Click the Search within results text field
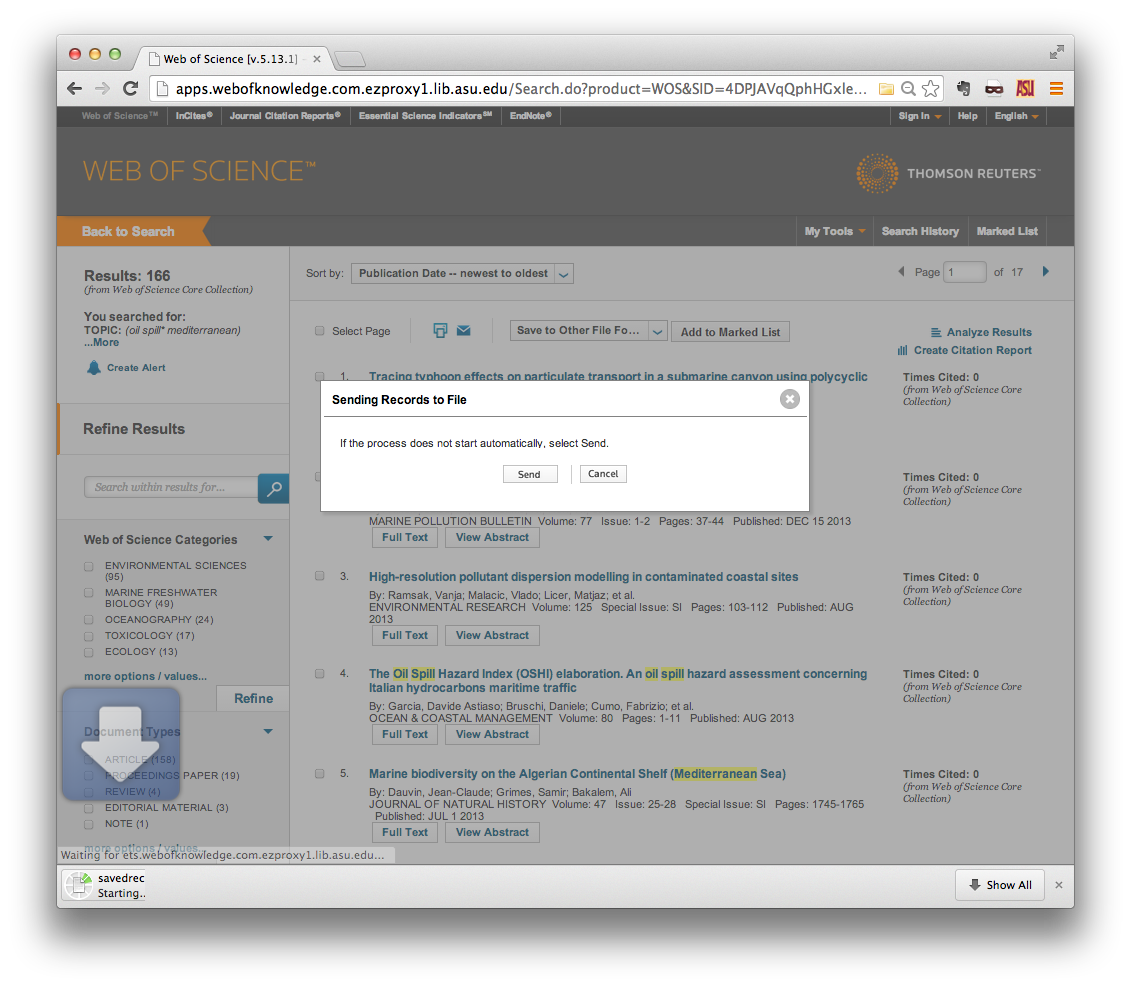1131x987 pixels. pyautogui.click(x=171, y=488)
